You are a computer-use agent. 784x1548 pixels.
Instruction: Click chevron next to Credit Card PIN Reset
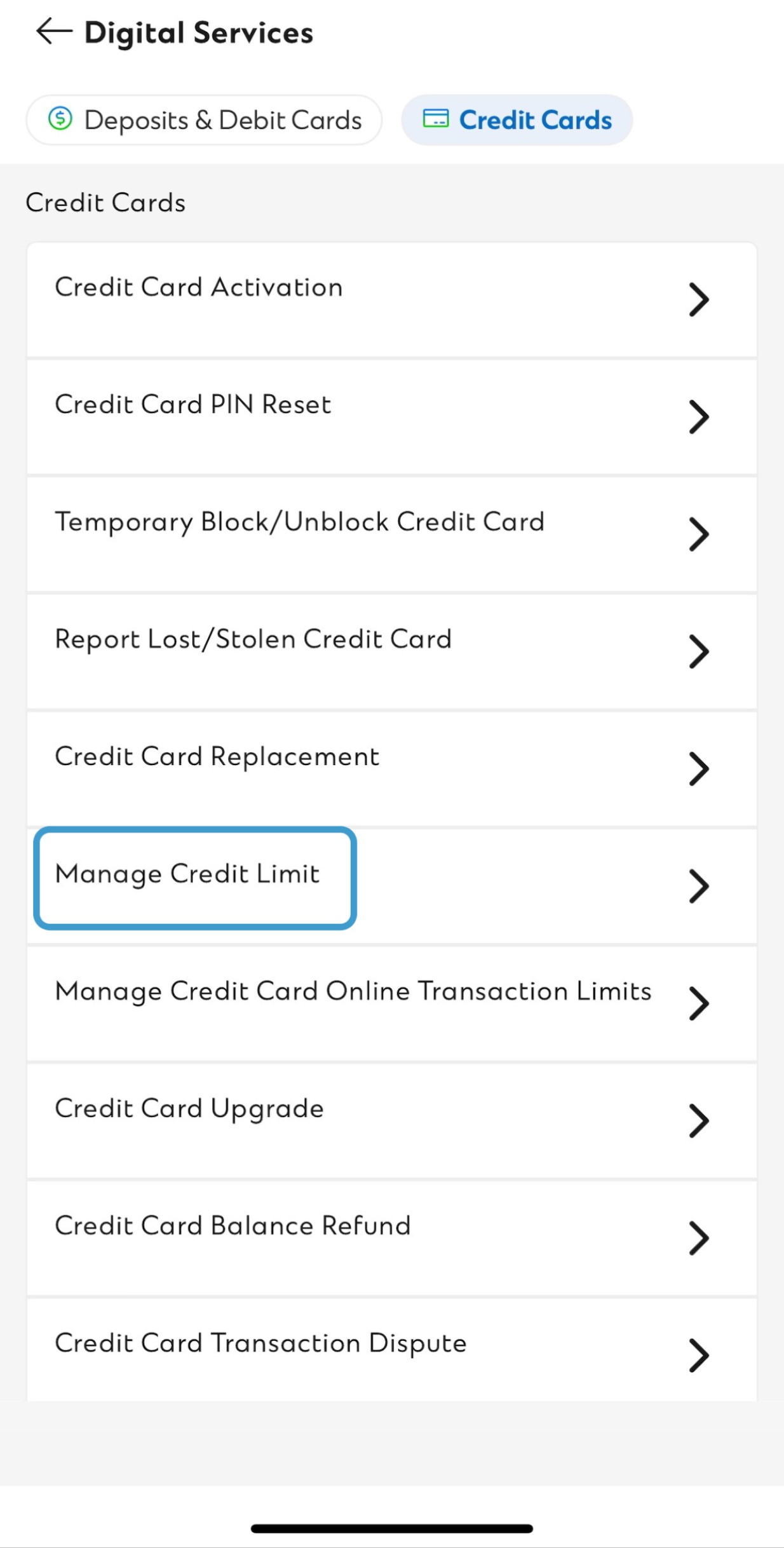click(x=698, y=417)
